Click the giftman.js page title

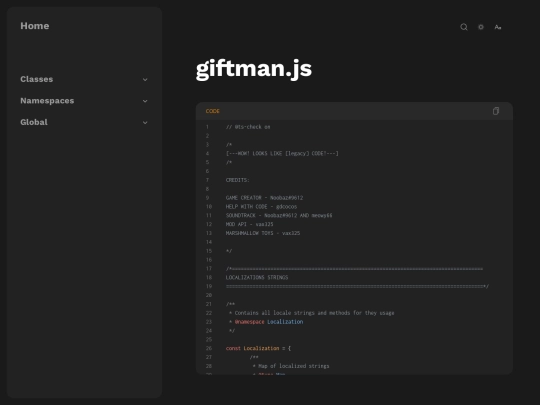tap(254, 69)
